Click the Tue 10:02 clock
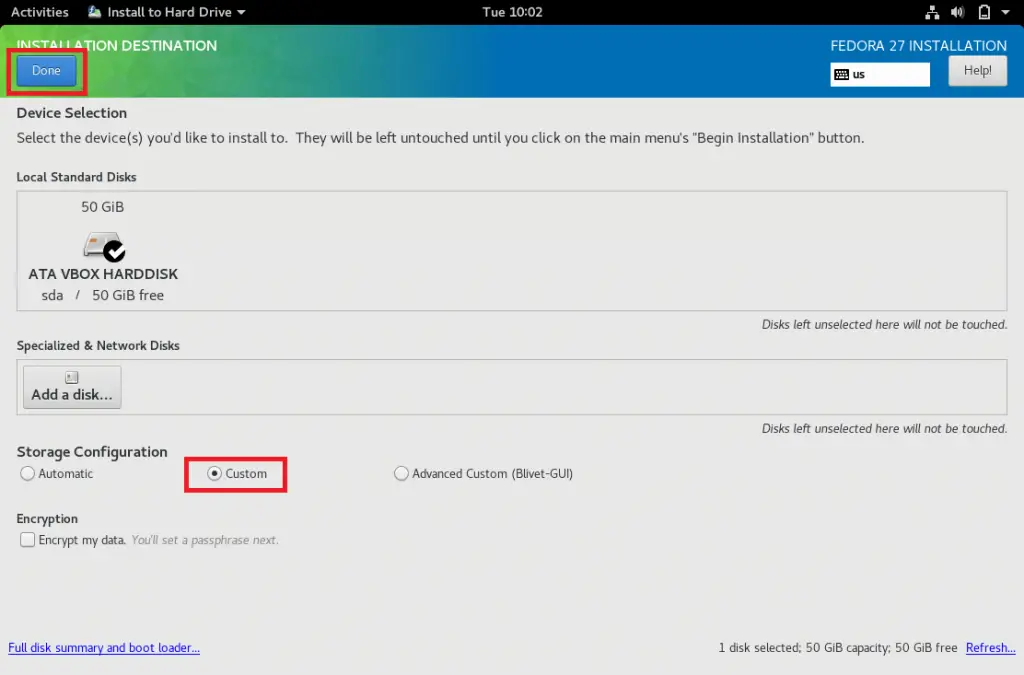Image resolution: width=1024 pixels, height=675 pixels. tap(512, 12)
